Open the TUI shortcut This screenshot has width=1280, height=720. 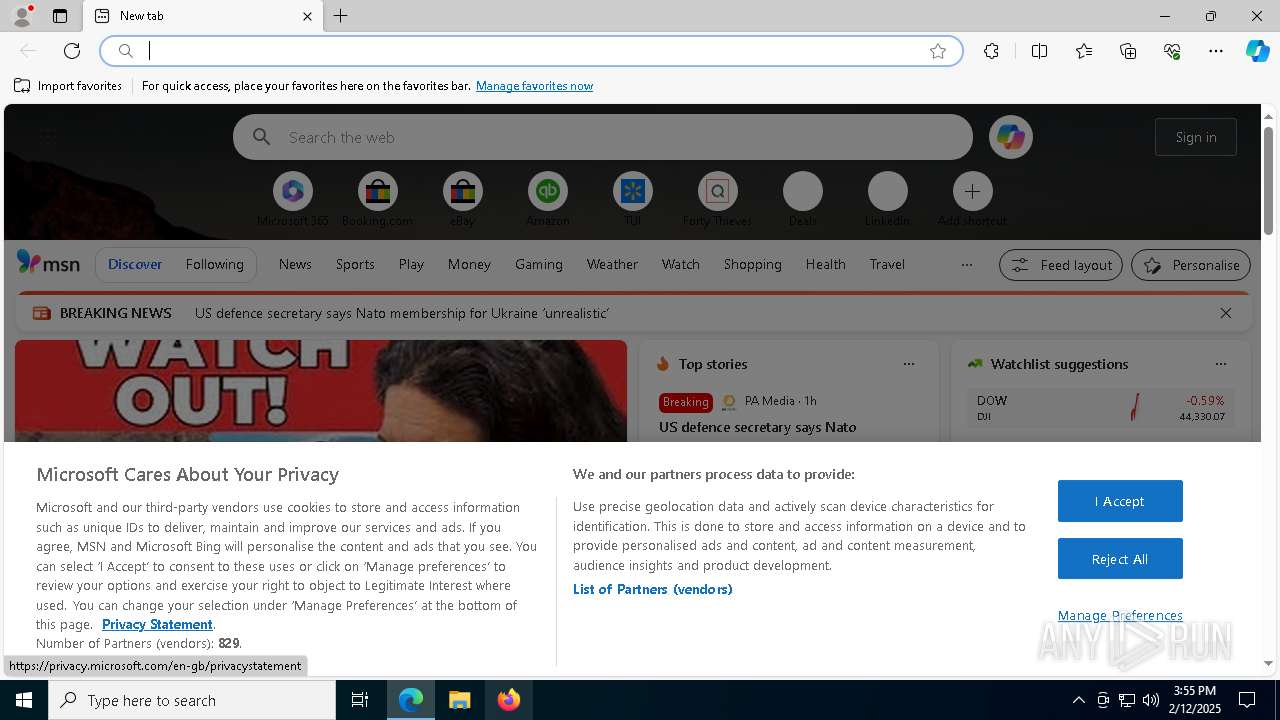click(632, 199)
